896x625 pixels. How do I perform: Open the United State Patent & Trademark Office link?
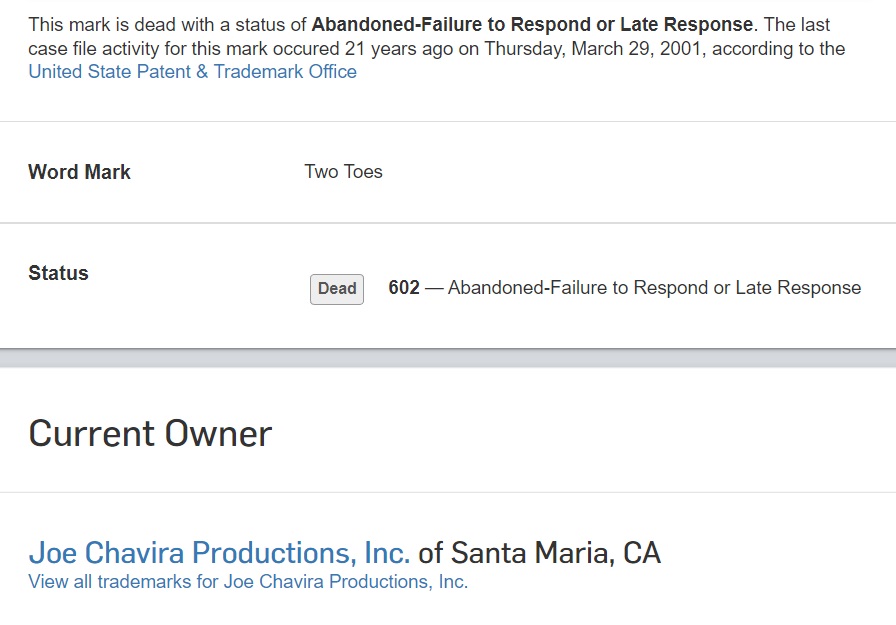pos(192,72)
